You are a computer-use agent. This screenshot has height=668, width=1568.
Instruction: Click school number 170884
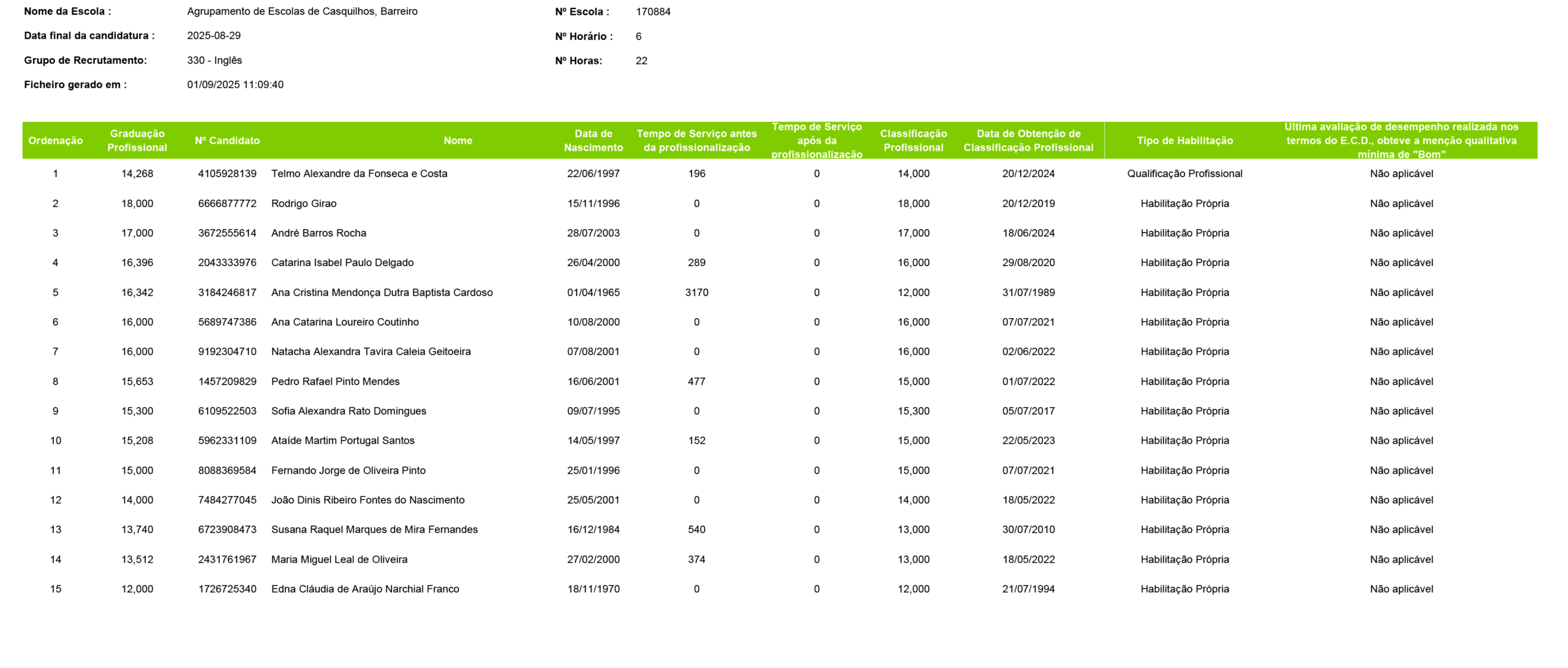[653, 12]
